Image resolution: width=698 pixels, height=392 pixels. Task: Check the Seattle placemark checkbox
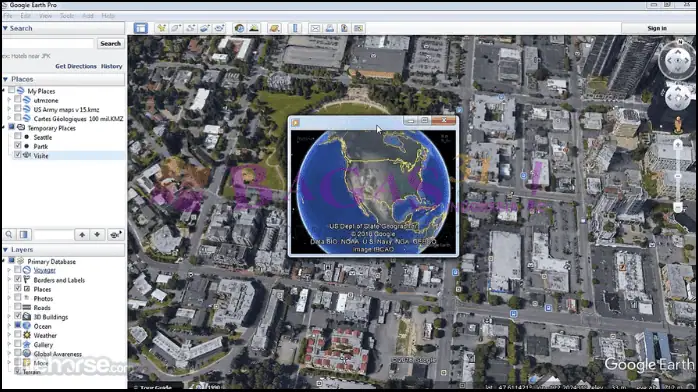[17, 137]
